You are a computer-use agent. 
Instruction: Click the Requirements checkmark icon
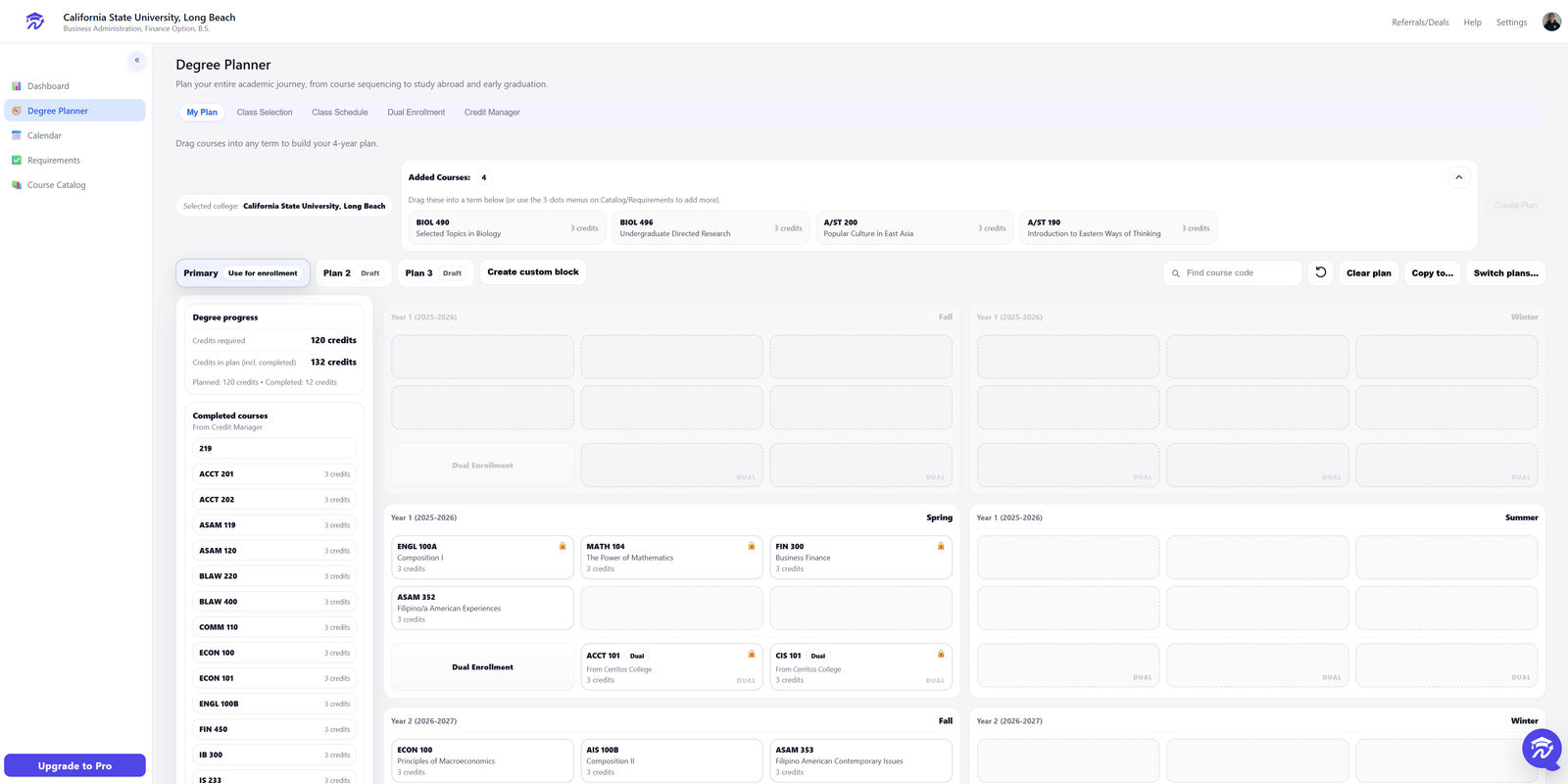(17, 160)
